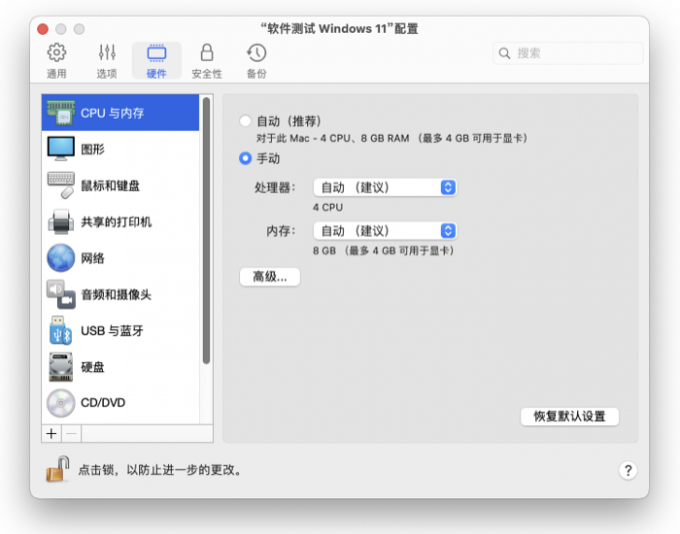
Task: Expand the 处理器 processor dropdown
Action: click(x=385, y=187)
